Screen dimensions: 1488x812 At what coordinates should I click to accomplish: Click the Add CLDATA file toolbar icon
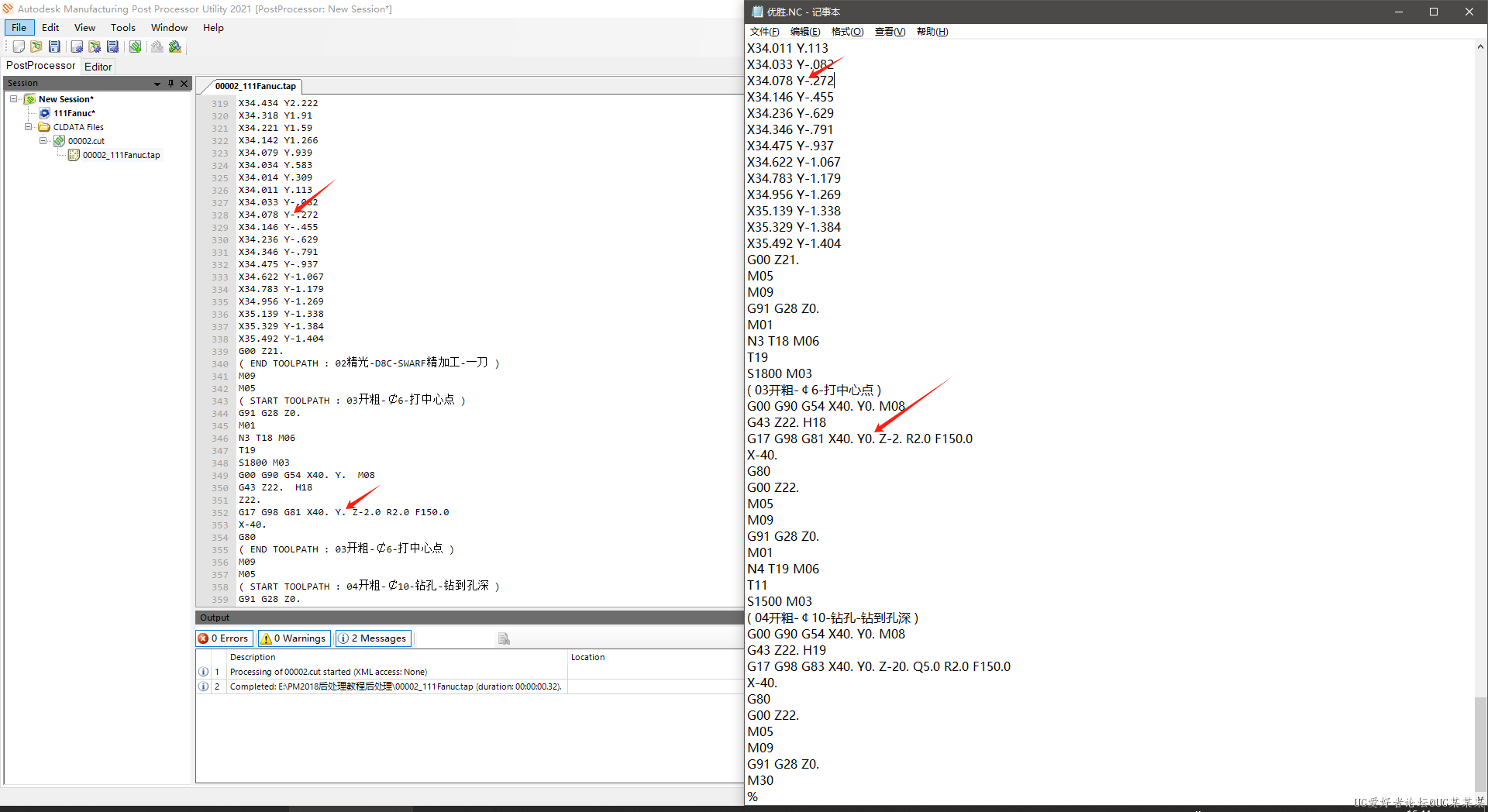[135, 47]
